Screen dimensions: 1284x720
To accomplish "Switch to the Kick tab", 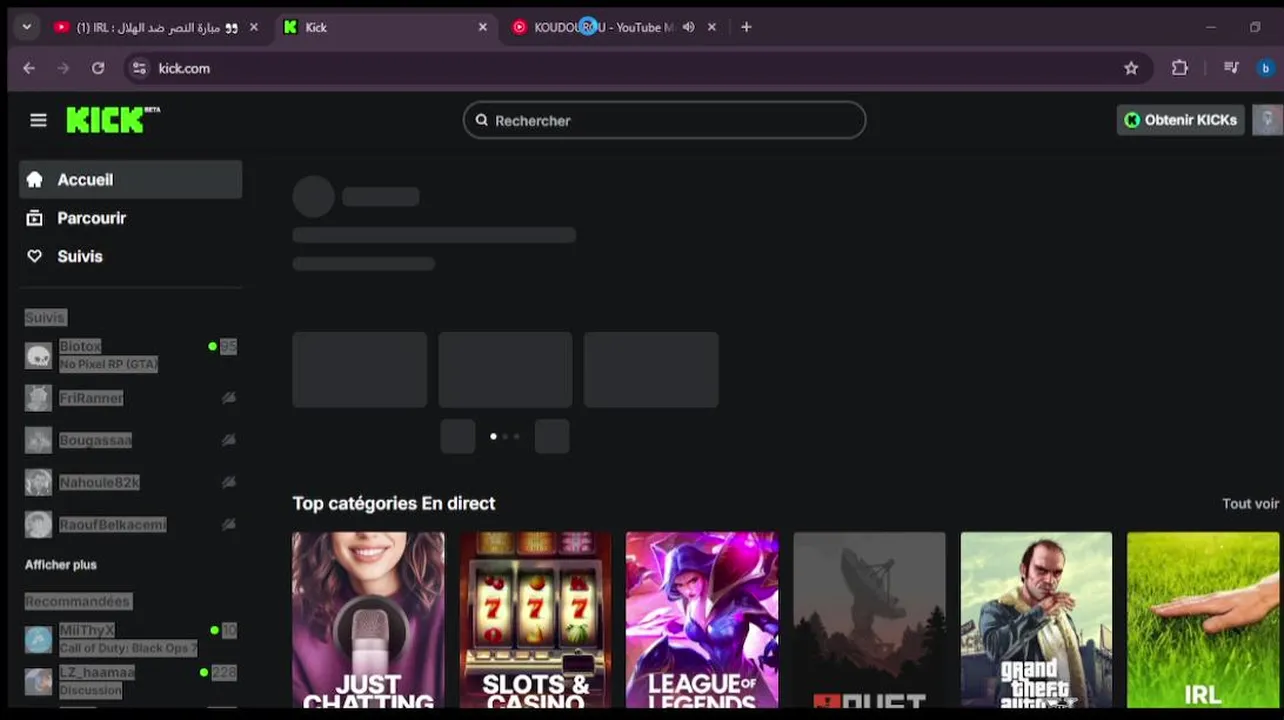I will click(385, 27).
